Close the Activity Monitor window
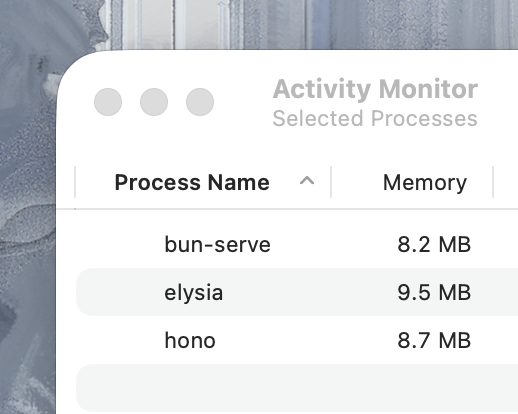The image size is (518, 414). click(x=108, y=102)
